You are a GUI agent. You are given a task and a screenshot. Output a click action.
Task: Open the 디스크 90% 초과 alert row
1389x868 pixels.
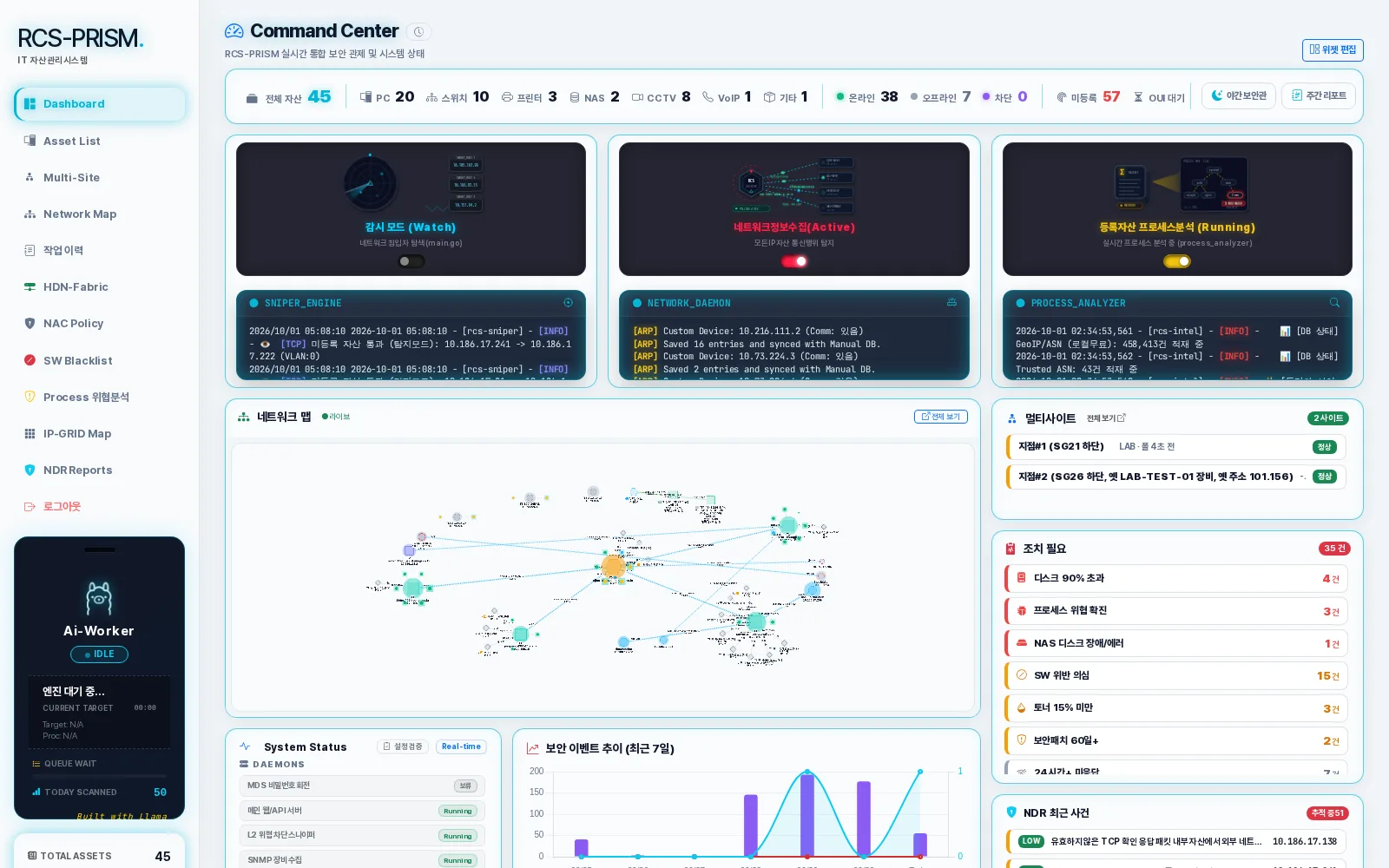click(1176, 579)
